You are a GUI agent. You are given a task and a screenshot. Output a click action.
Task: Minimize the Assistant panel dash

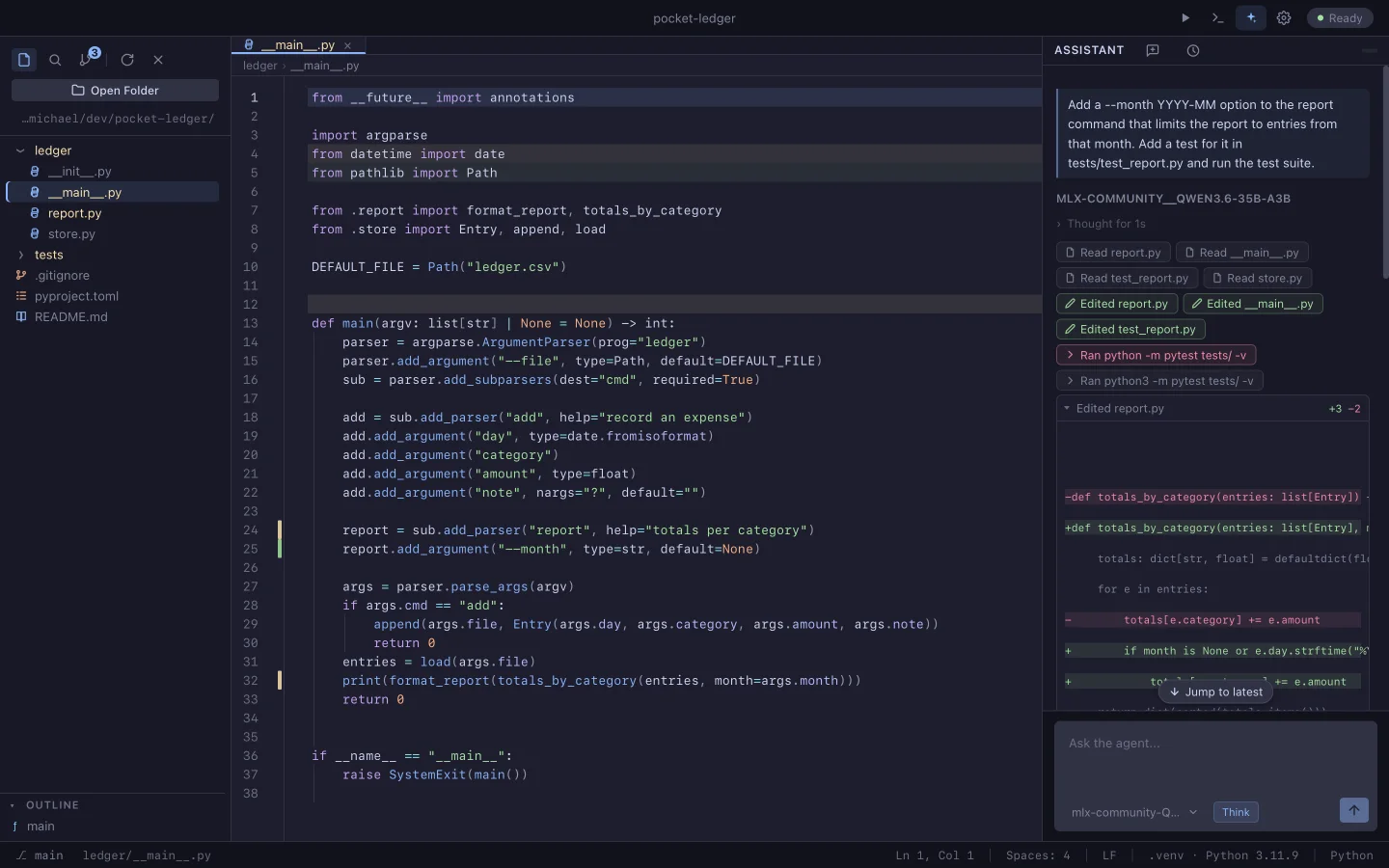click(1369, 50)
